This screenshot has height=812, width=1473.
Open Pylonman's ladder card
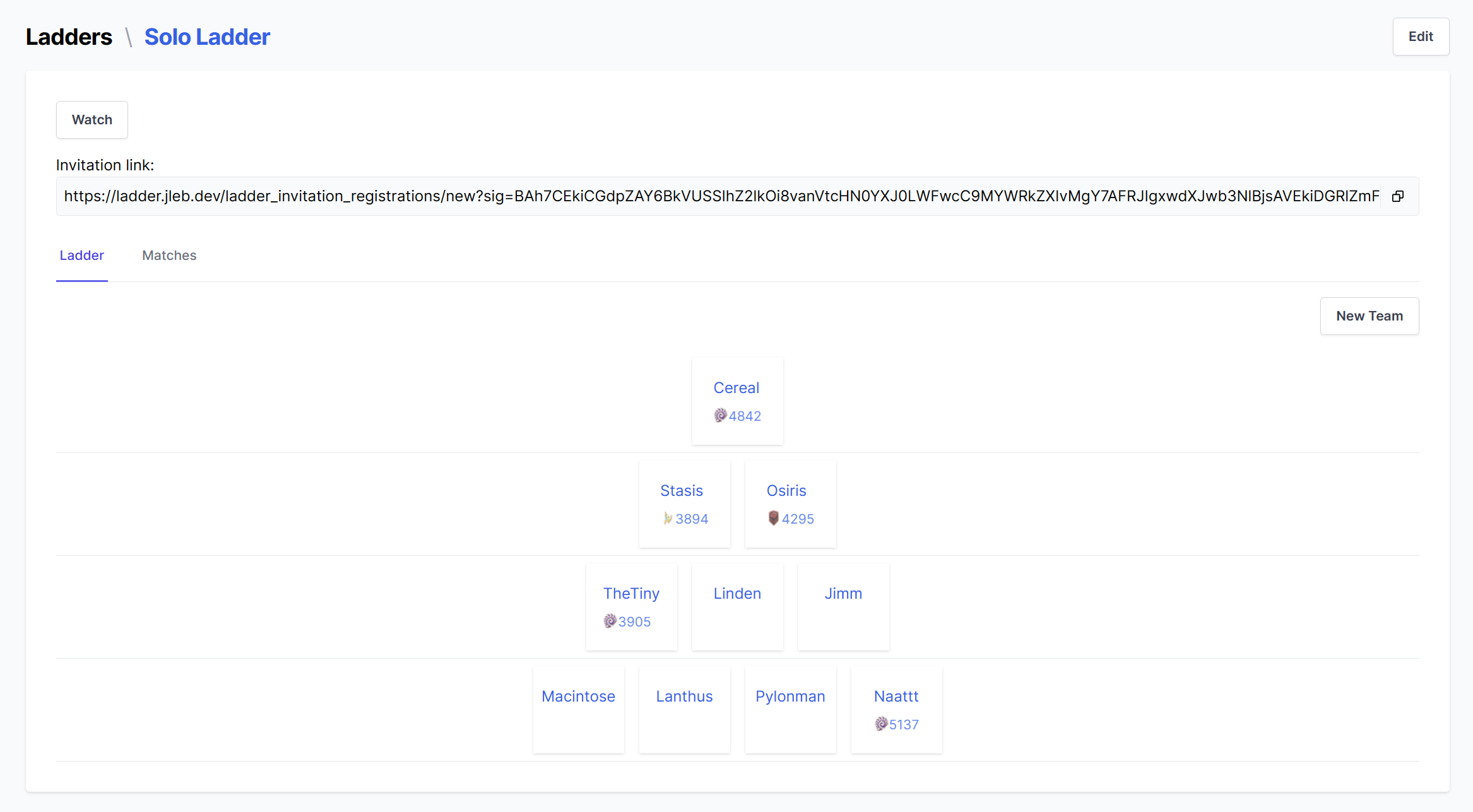point(790,697)
